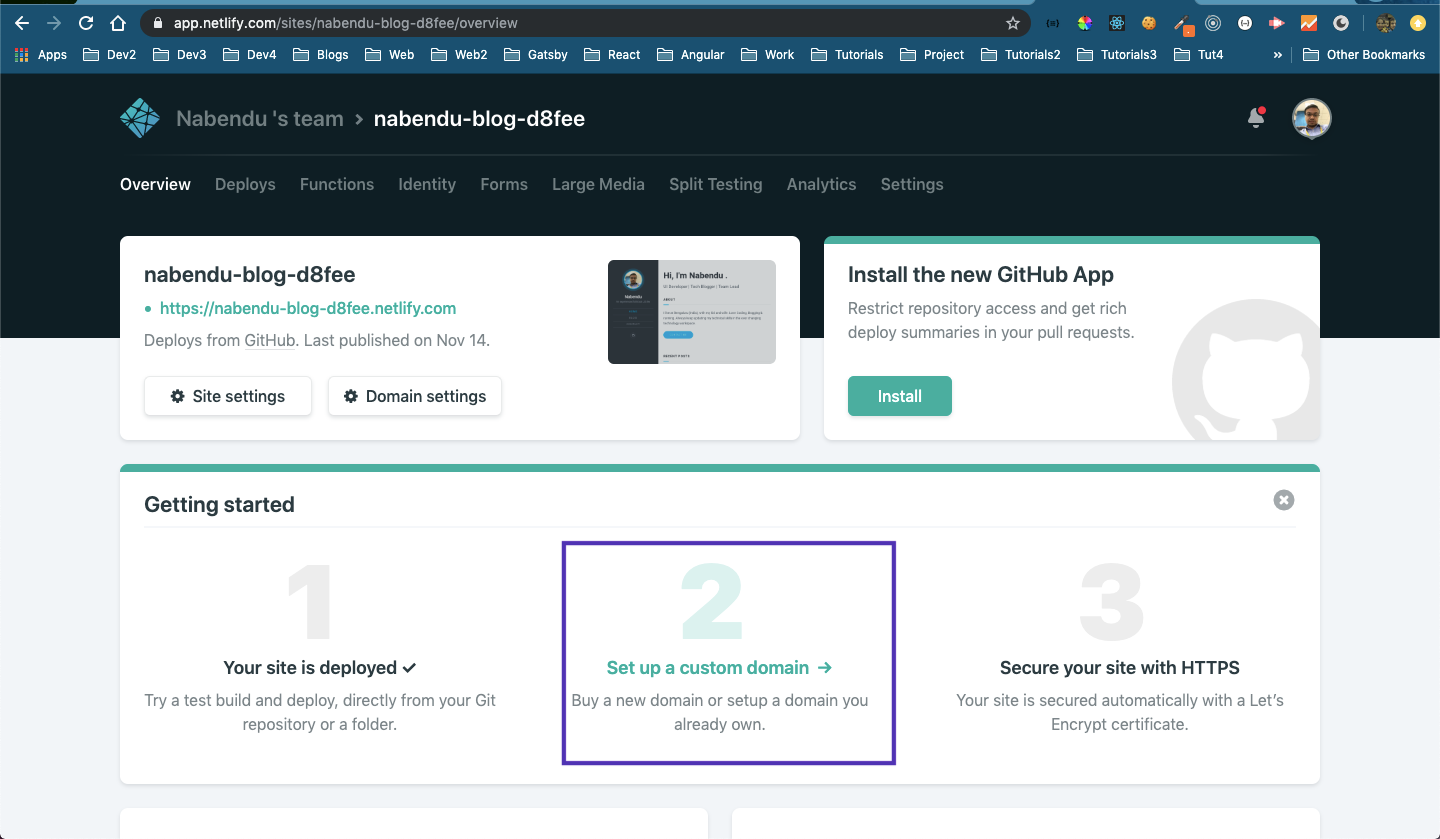Open the Identity tab

pyautogui.click(x=427, y=184)
